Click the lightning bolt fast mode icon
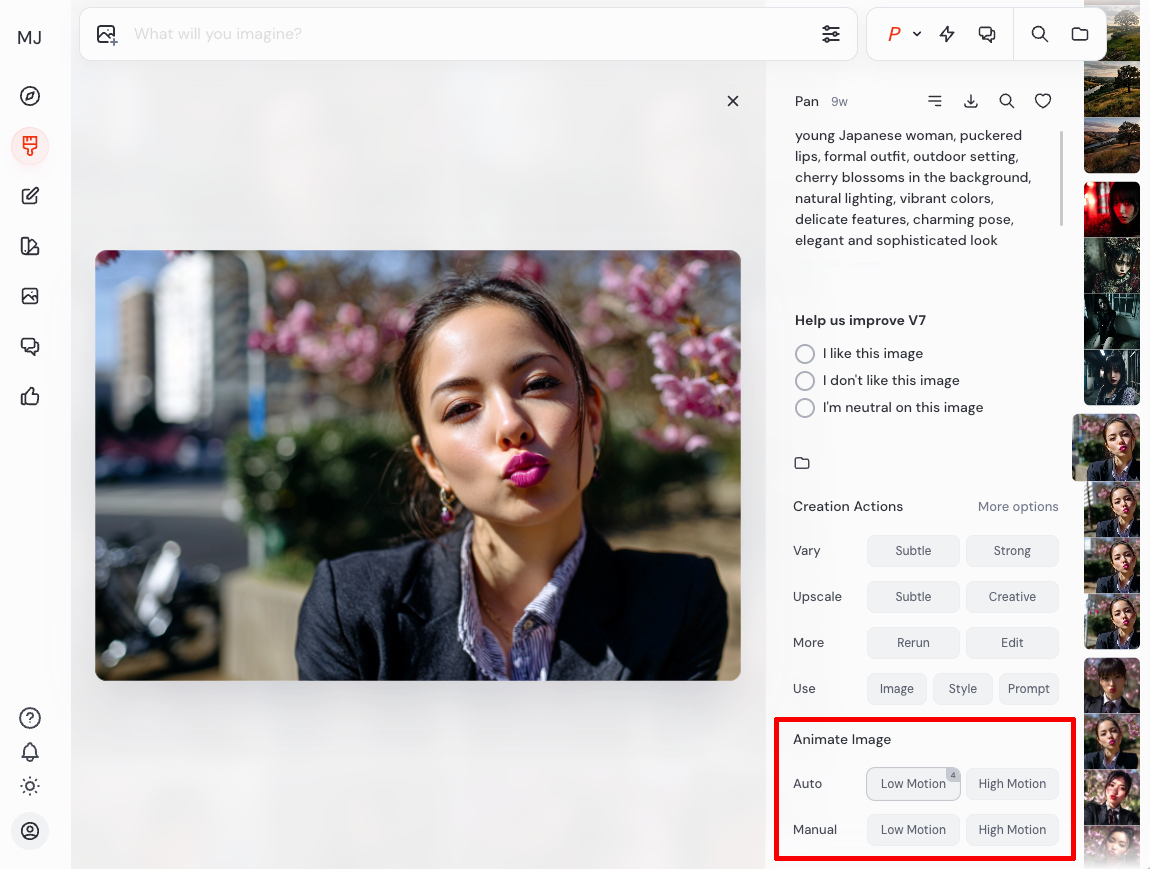 pos(947,34)
